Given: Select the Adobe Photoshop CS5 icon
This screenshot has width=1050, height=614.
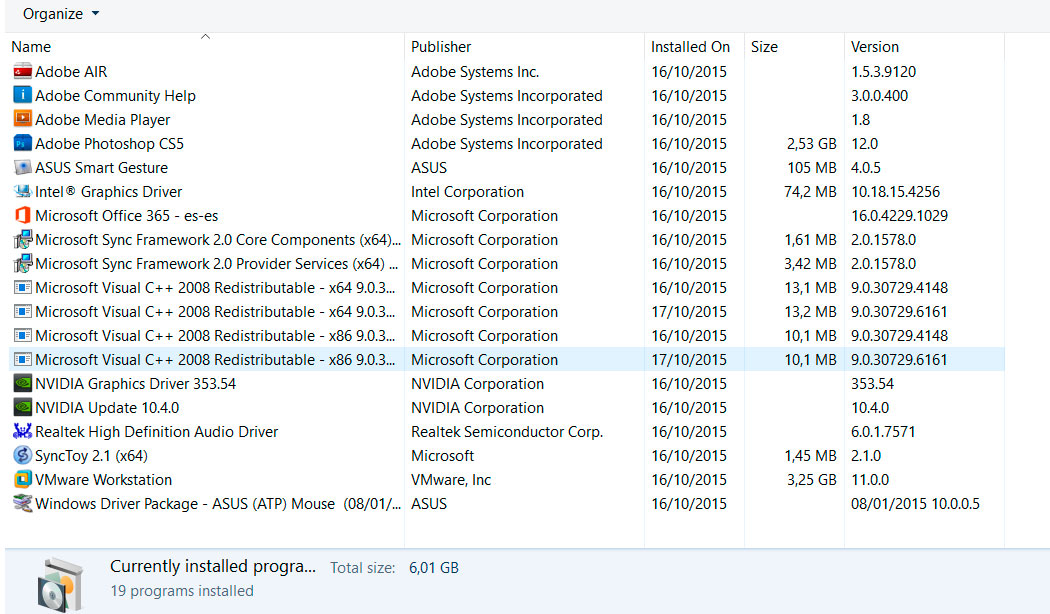Looking at the screenshot, I should point(22,144).
